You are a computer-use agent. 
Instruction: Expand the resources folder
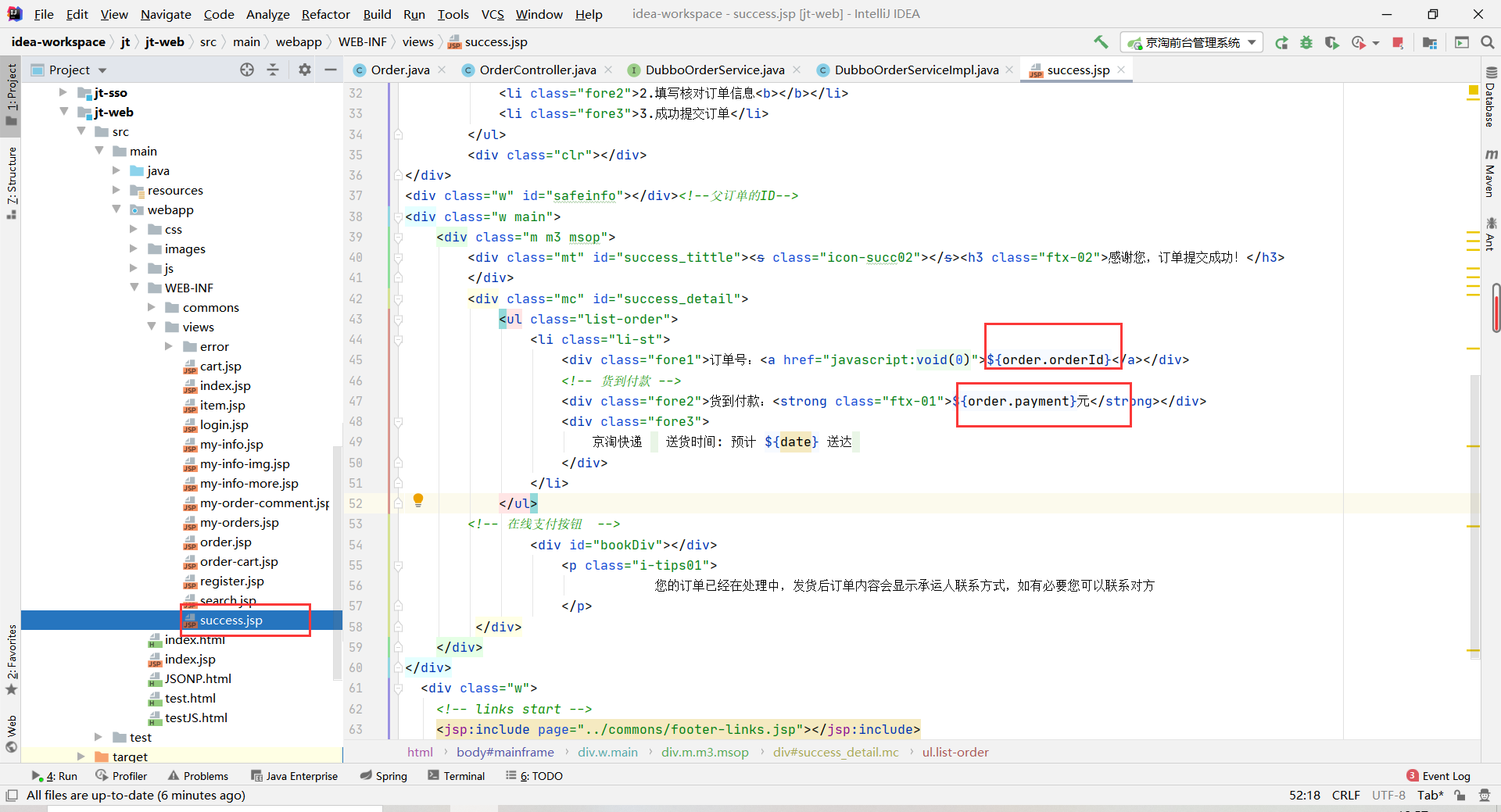tap(116, 190)
